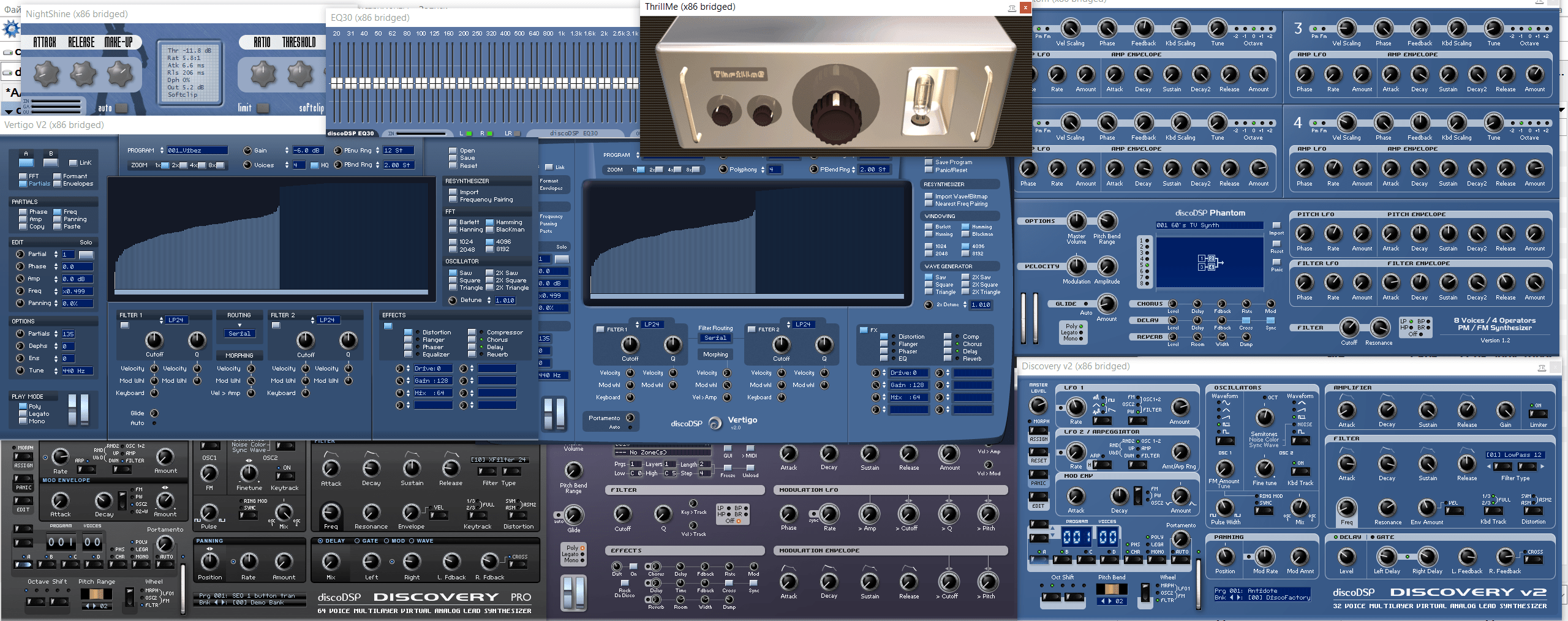This screenshot has height=621, width=1568.
Task: Click NightShine ATTACK knob
Action: click(x=45, y=73)
